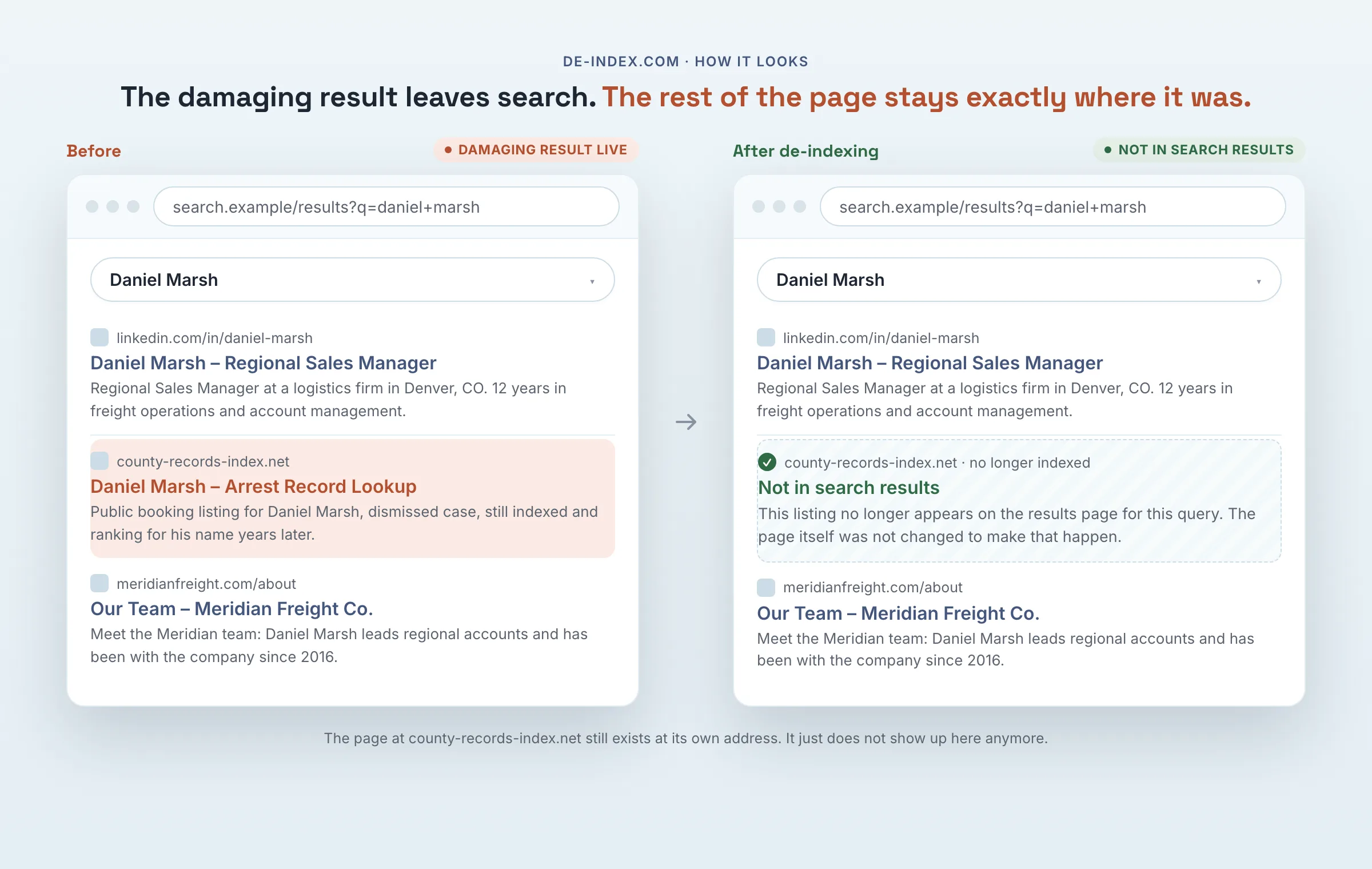Click the 'Not in search results' heading
This screenshot has width=1372, height=869.
(848, 488)
